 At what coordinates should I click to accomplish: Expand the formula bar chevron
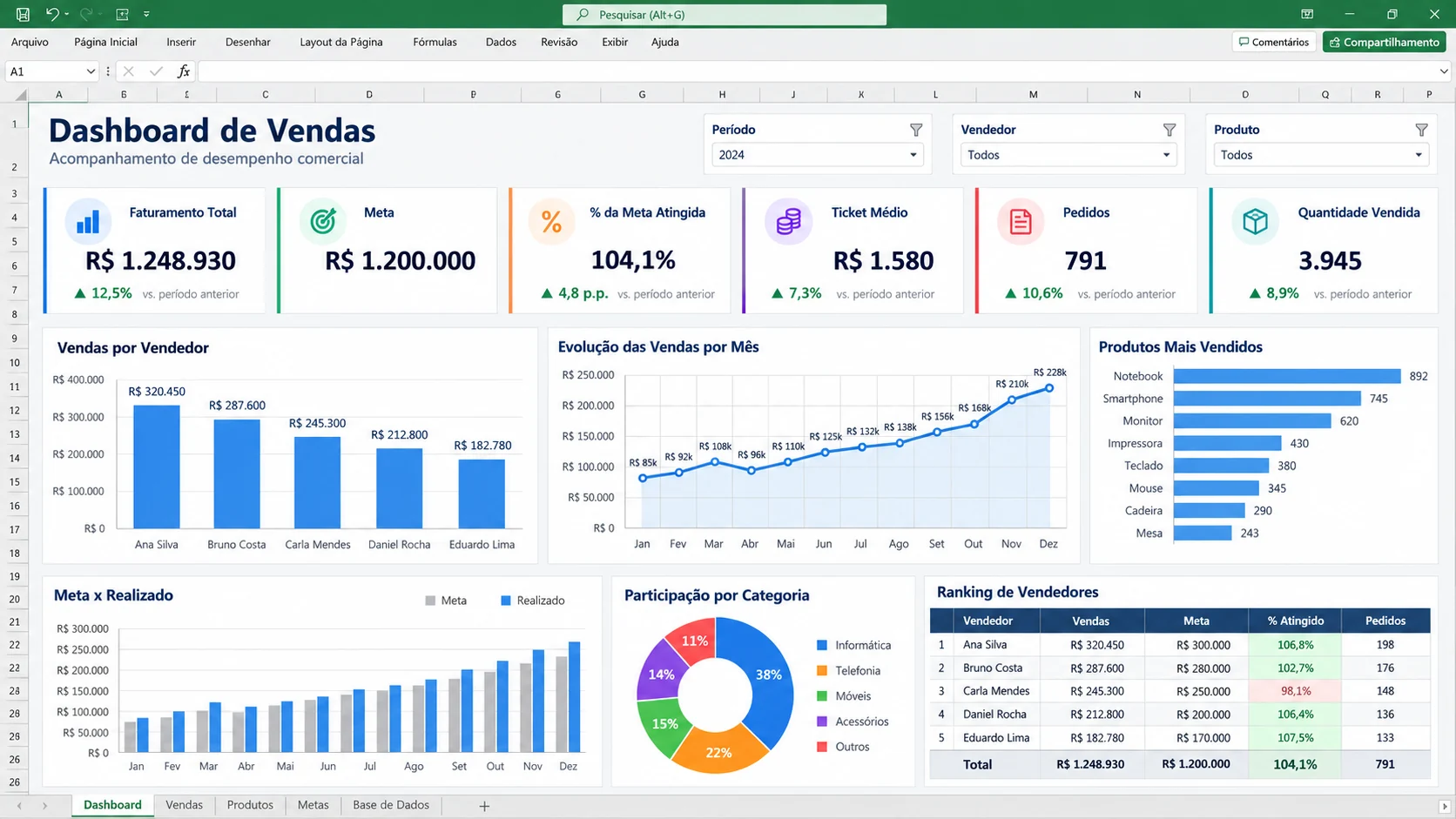(1443, 71)
